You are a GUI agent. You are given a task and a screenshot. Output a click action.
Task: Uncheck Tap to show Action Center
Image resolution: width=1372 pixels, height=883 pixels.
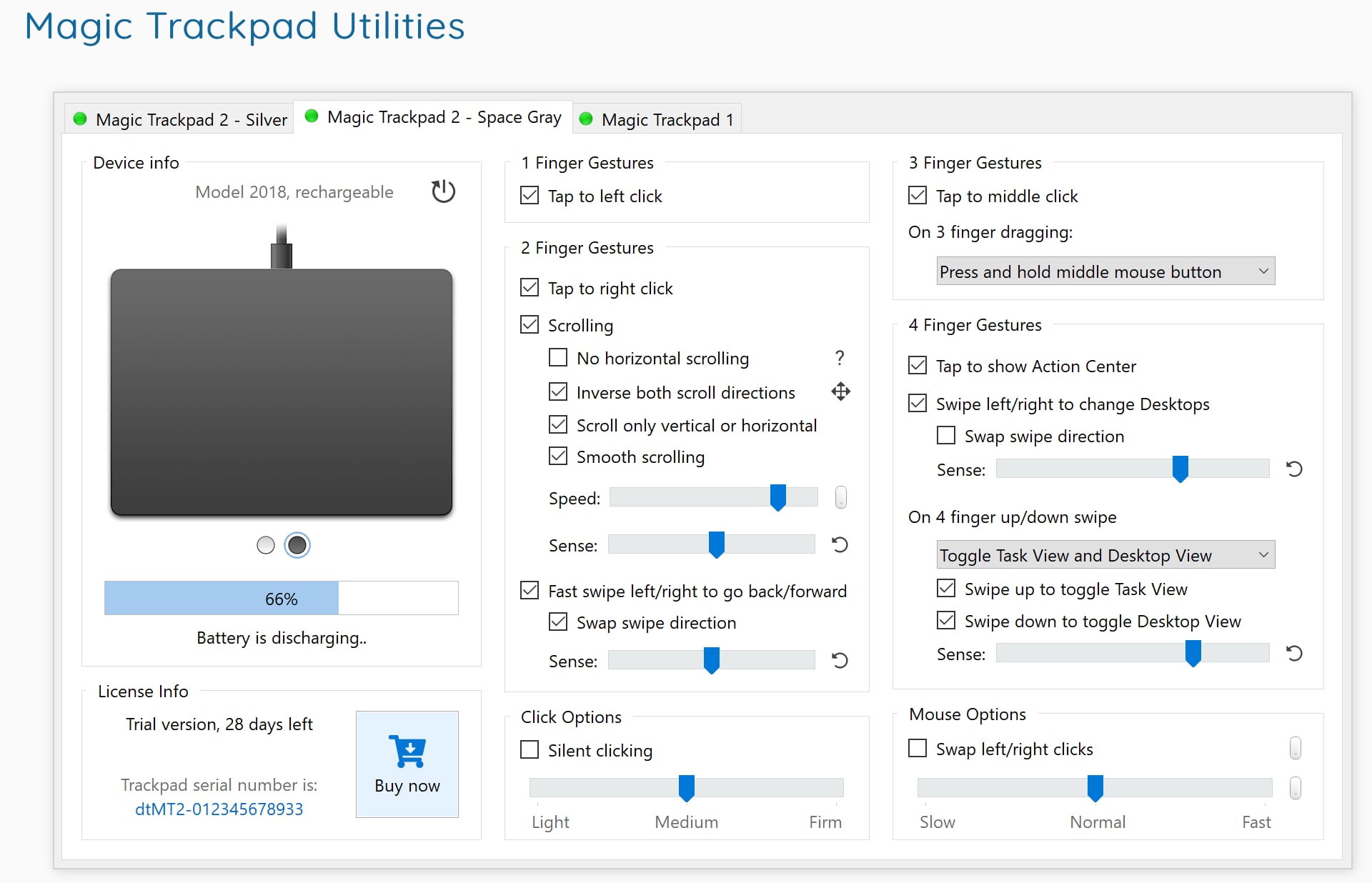[x=918, y=365]
